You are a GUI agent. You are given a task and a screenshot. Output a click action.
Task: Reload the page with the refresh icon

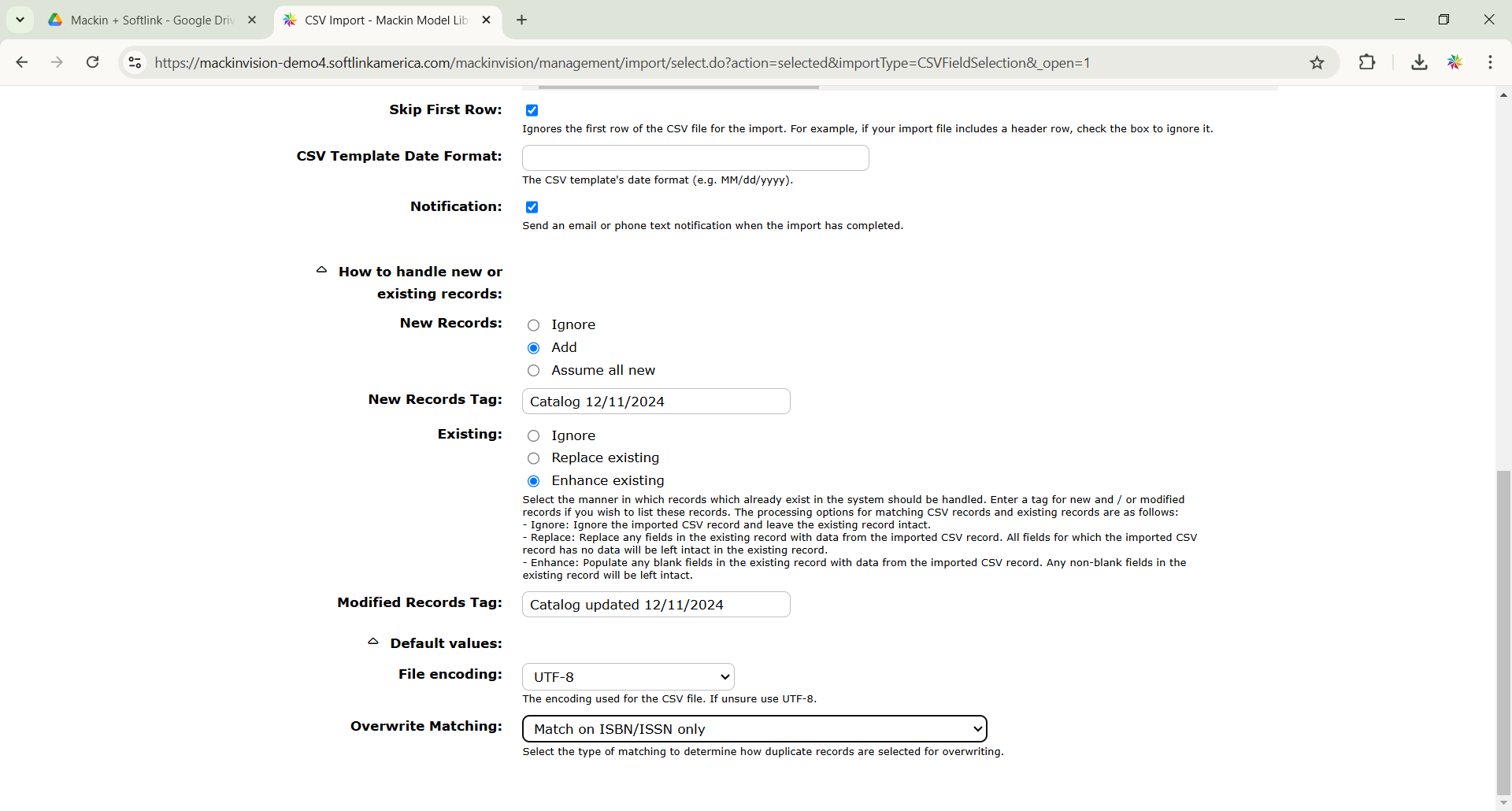click(x=92, y=62)
